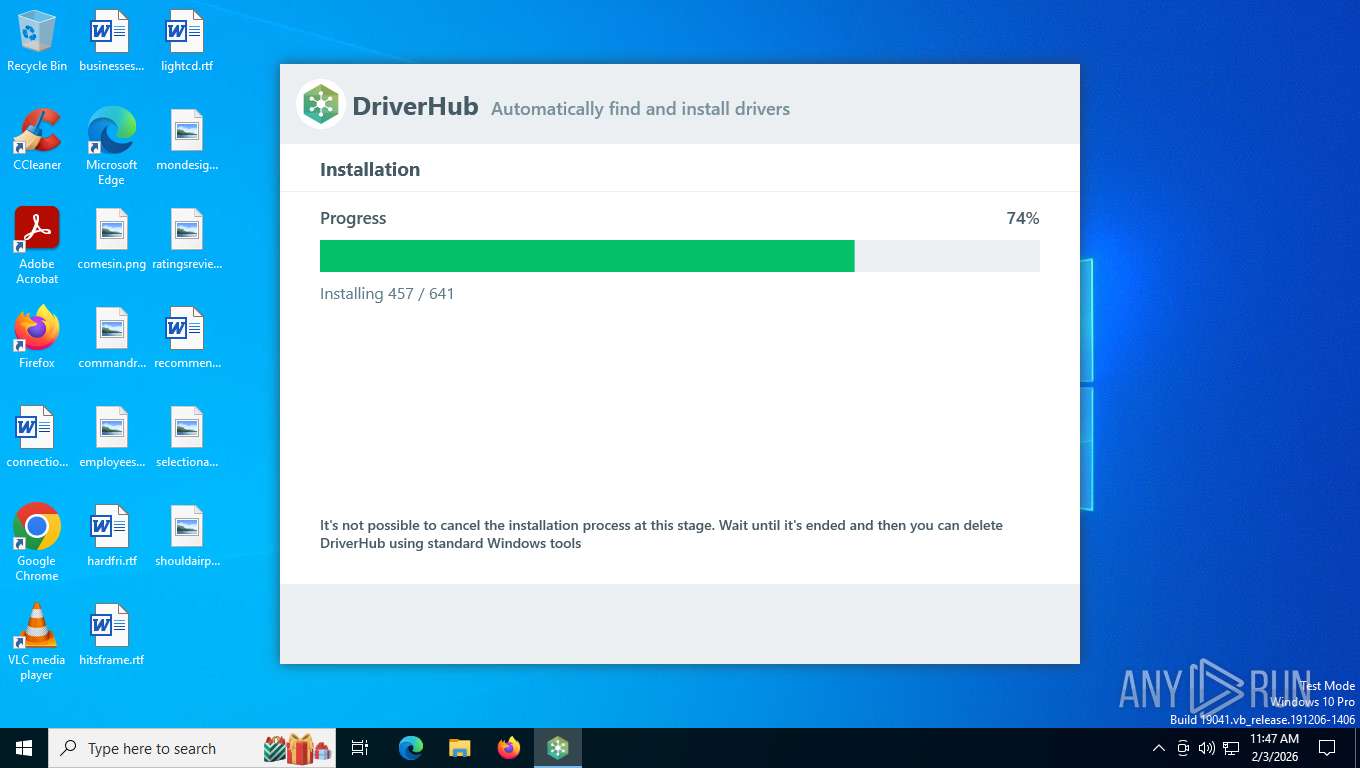The height and width of the screenshot is (768, 1360).
Task: Open Task View from the taskbar
Action: pos(360,748)
